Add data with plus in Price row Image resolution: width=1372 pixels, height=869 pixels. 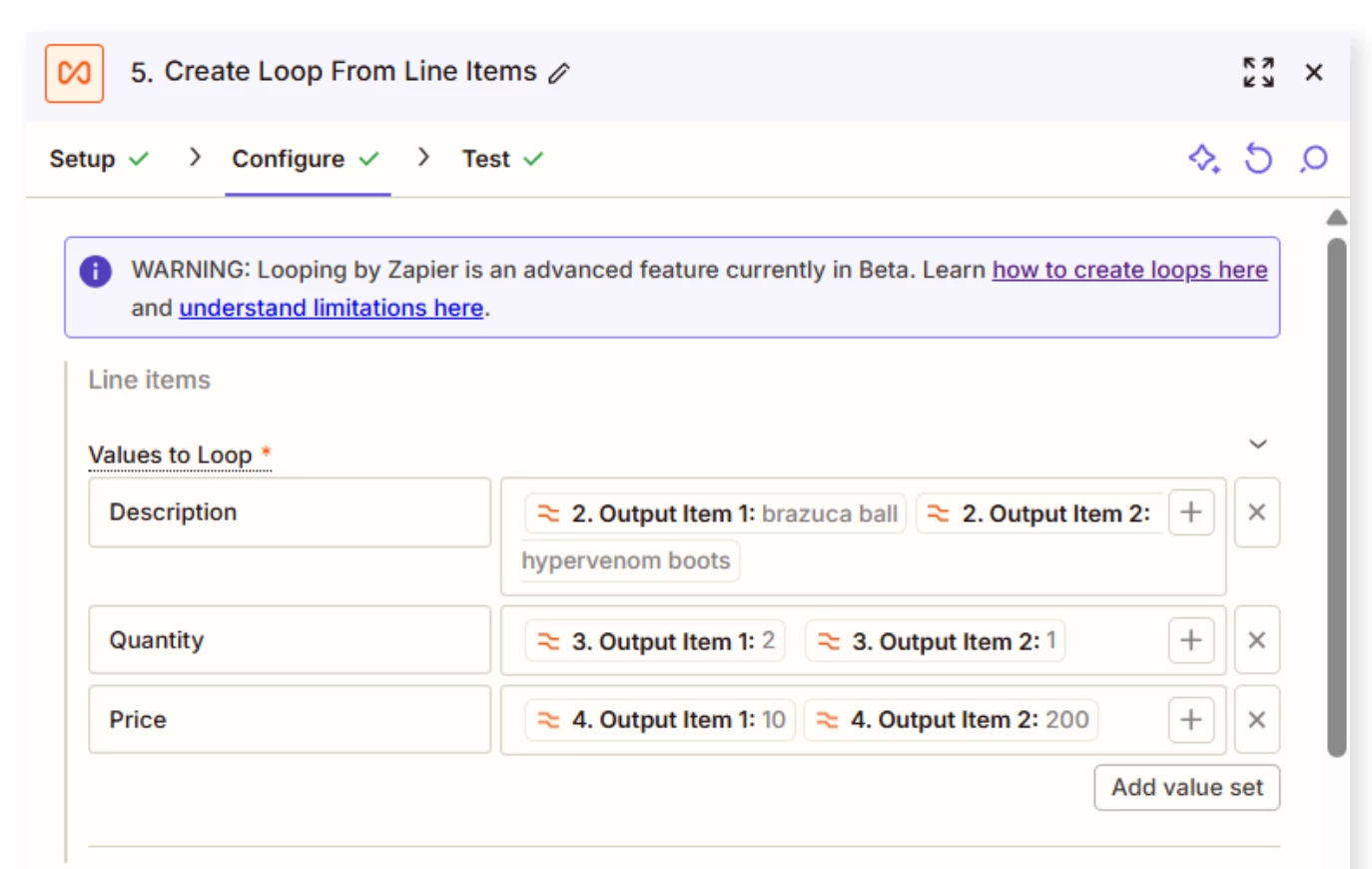pyautogui.click(x=1191, y=719)
